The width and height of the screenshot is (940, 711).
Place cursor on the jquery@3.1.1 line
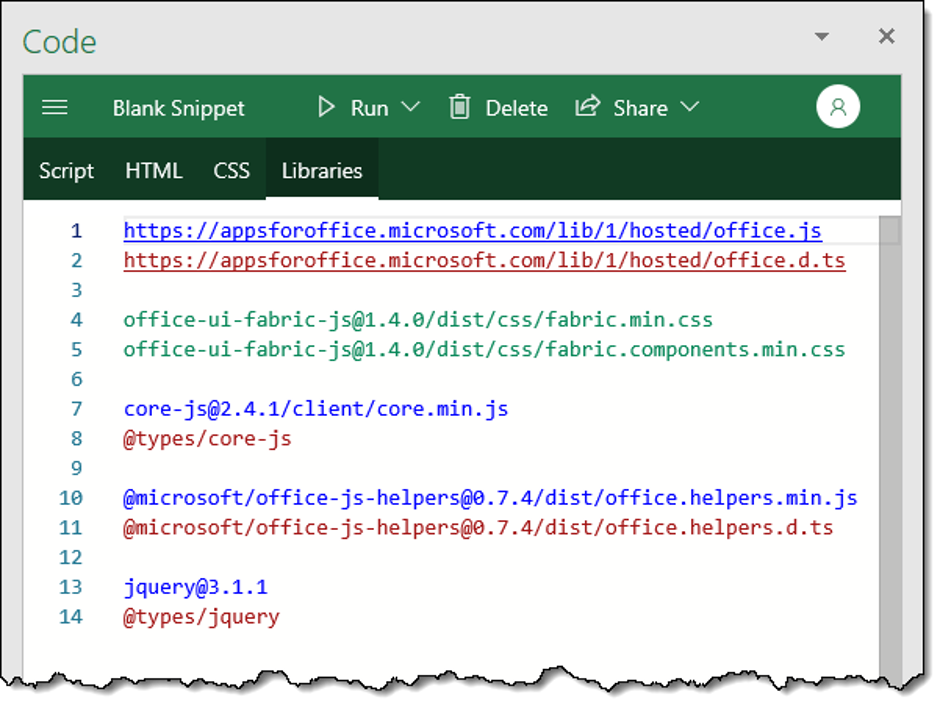click(x=196, y=587)
